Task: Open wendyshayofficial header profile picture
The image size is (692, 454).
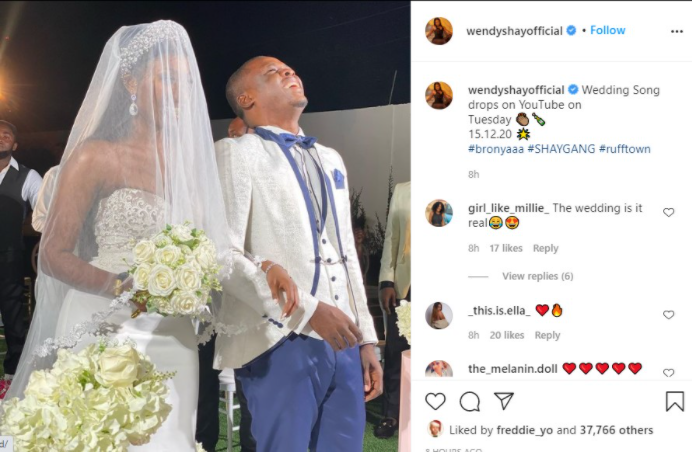Action: 439,31
